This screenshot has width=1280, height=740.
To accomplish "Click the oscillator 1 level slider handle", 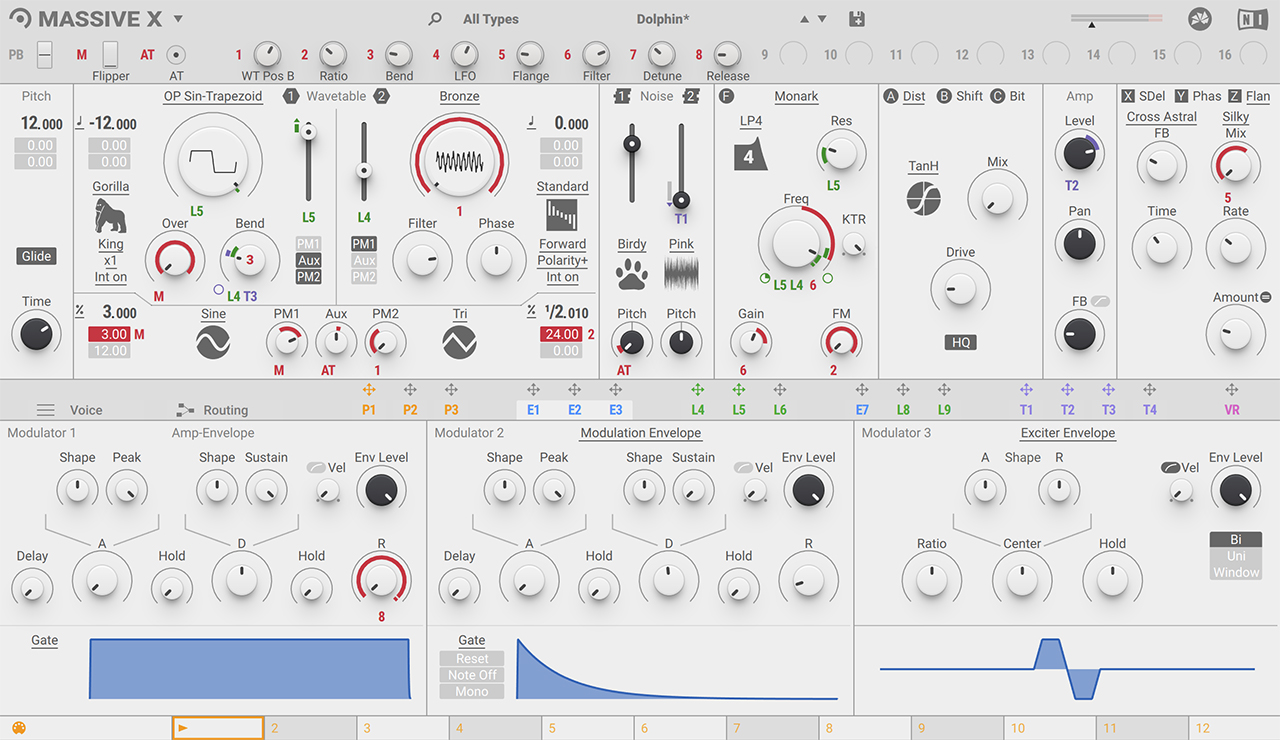I will (x=308, y=132).
